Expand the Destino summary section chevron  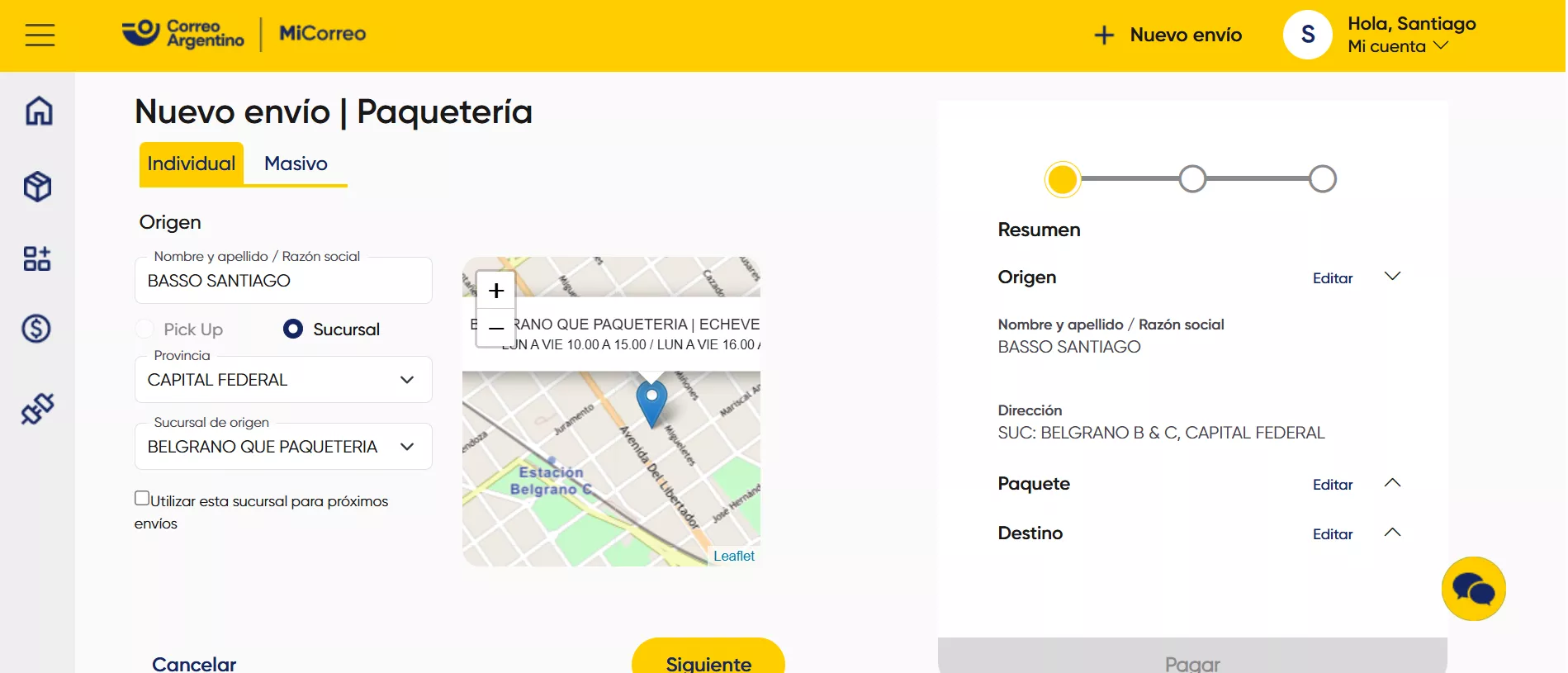pos(1392,532)
